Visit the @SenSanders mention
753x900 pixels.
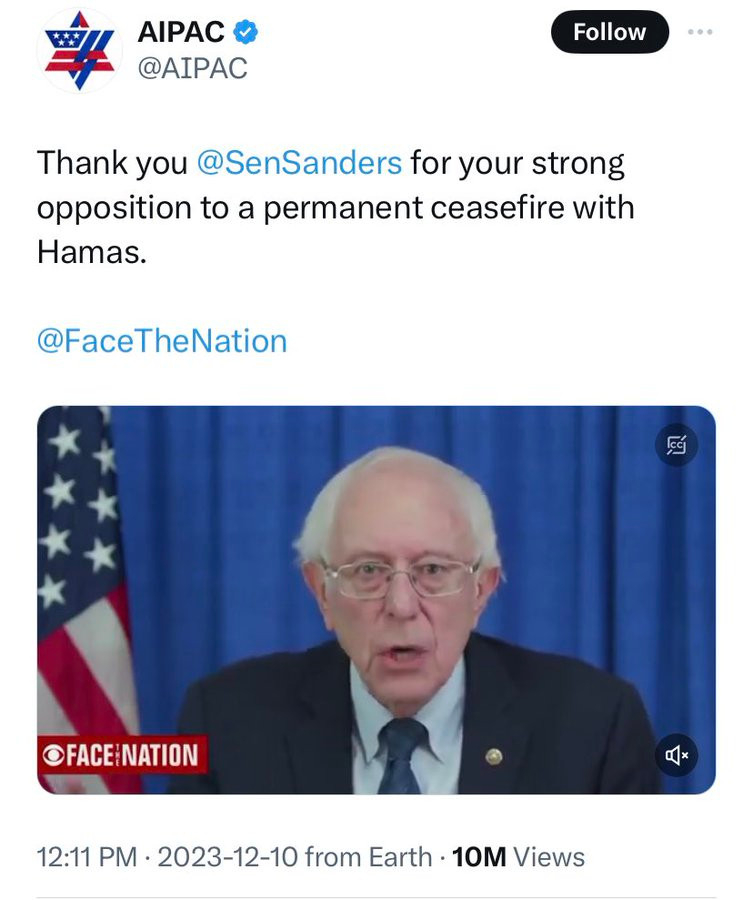click(300, 162)
